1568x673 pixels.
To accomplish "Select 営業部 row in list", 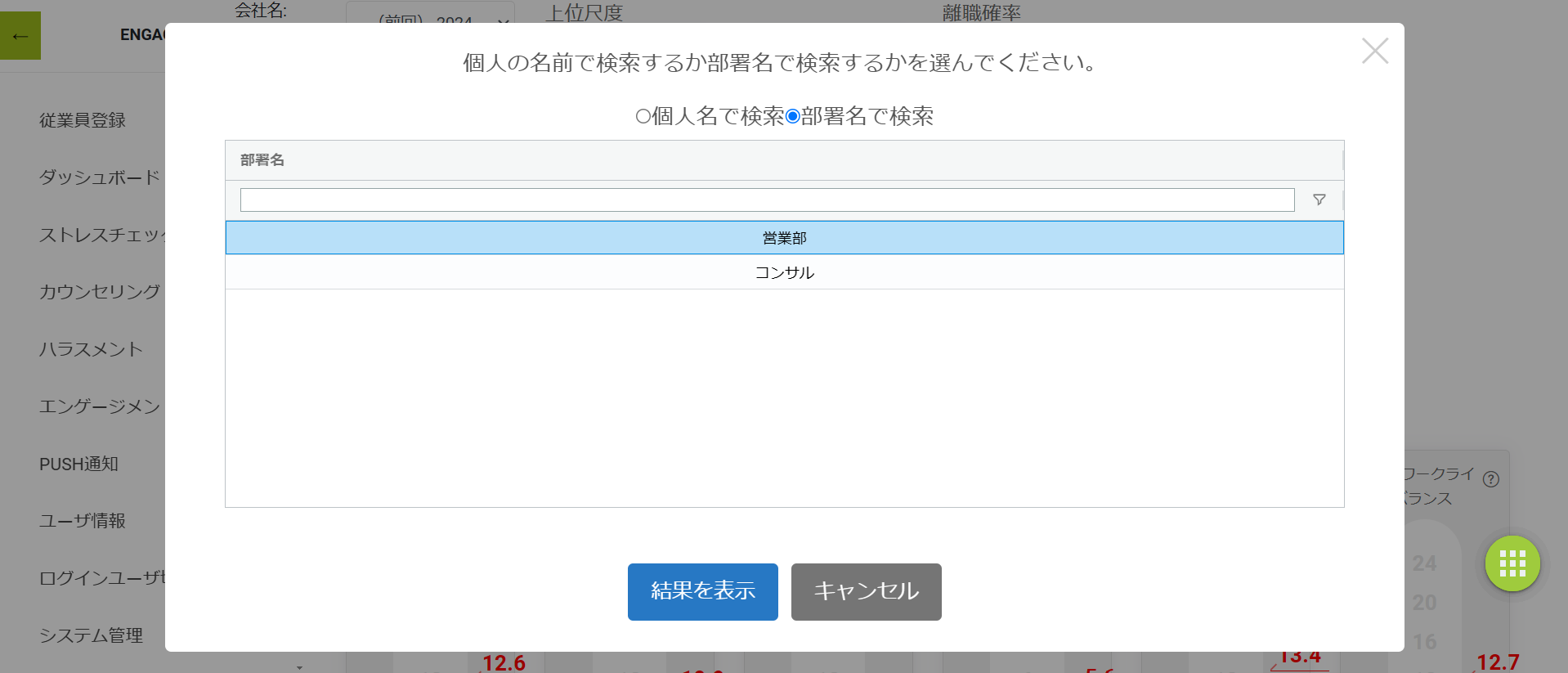I will (x=785, y=238).
